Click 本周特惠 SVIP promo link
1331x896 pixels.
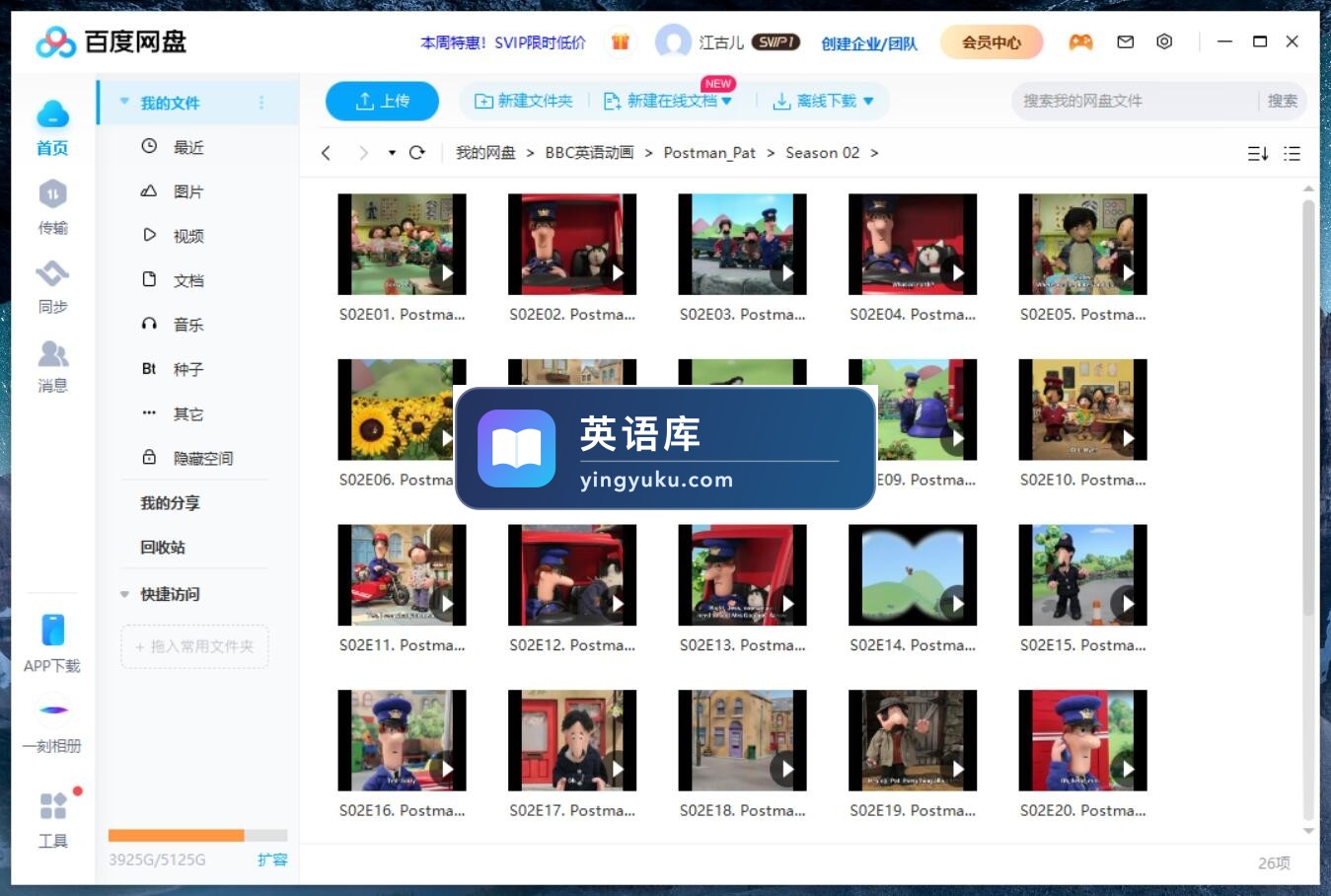[503, 42]
